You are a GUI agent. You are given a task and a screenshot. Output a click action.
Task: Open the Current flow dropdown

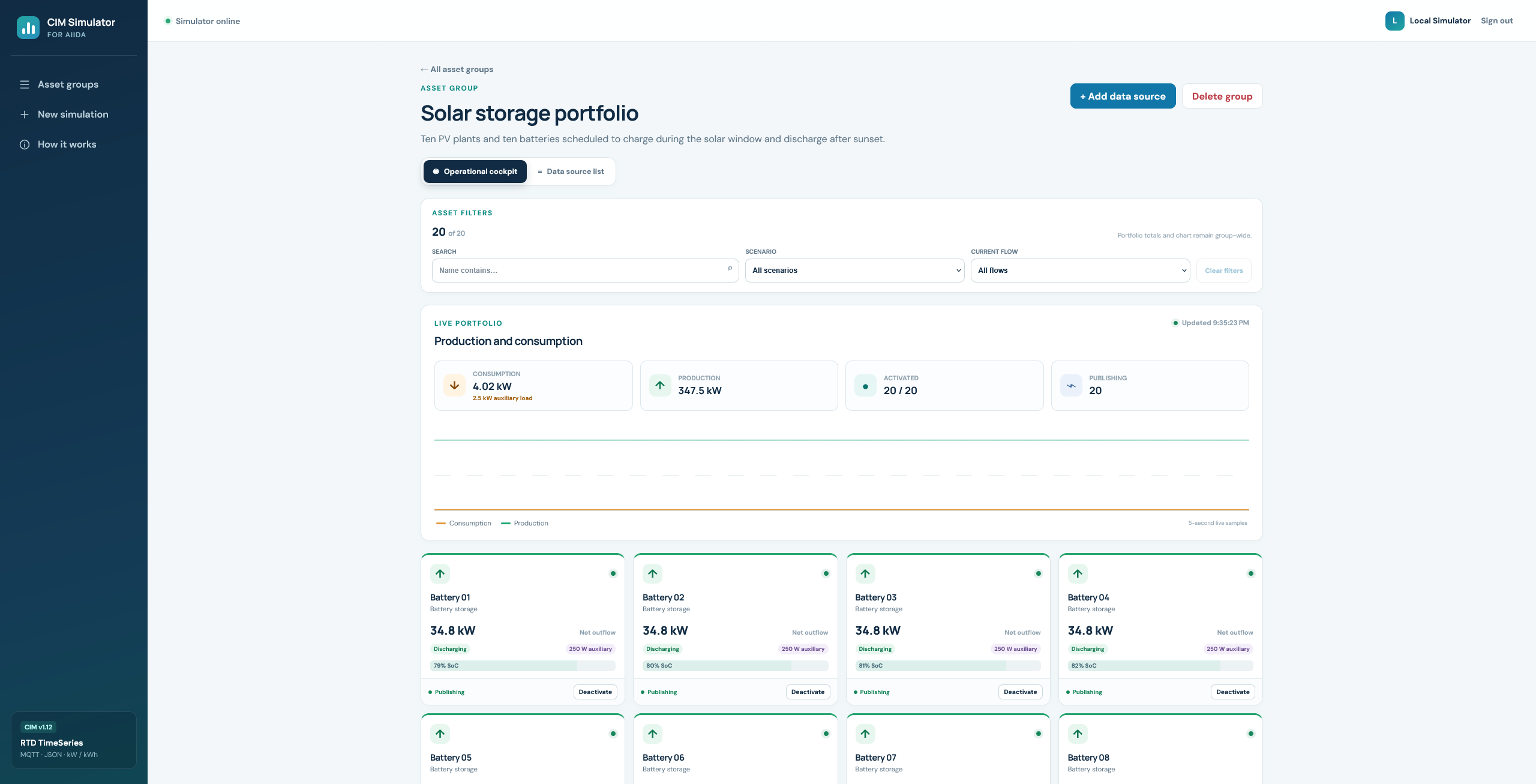coord(1080,271)
